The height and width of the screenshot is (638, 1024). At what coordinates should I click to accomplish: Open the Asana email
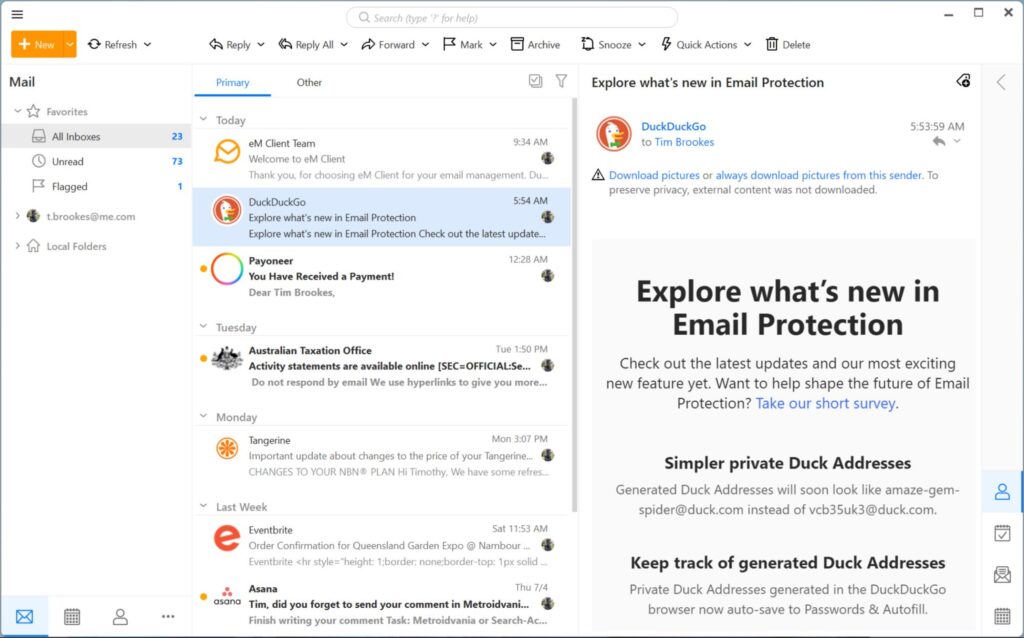coord(382,604)
